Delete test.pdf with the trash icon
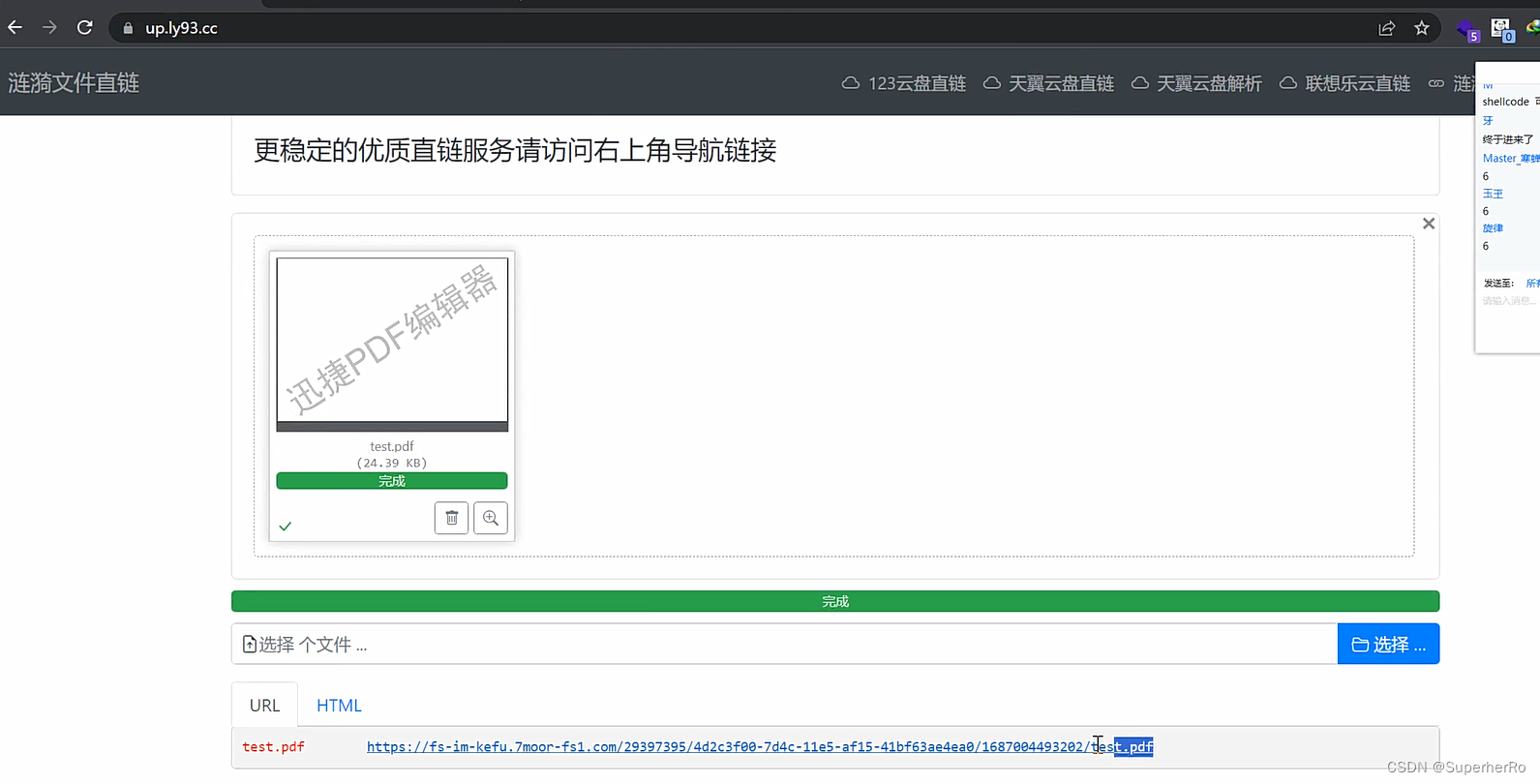Viewport: 1540px width, 784px height. (x=452, y=518)
